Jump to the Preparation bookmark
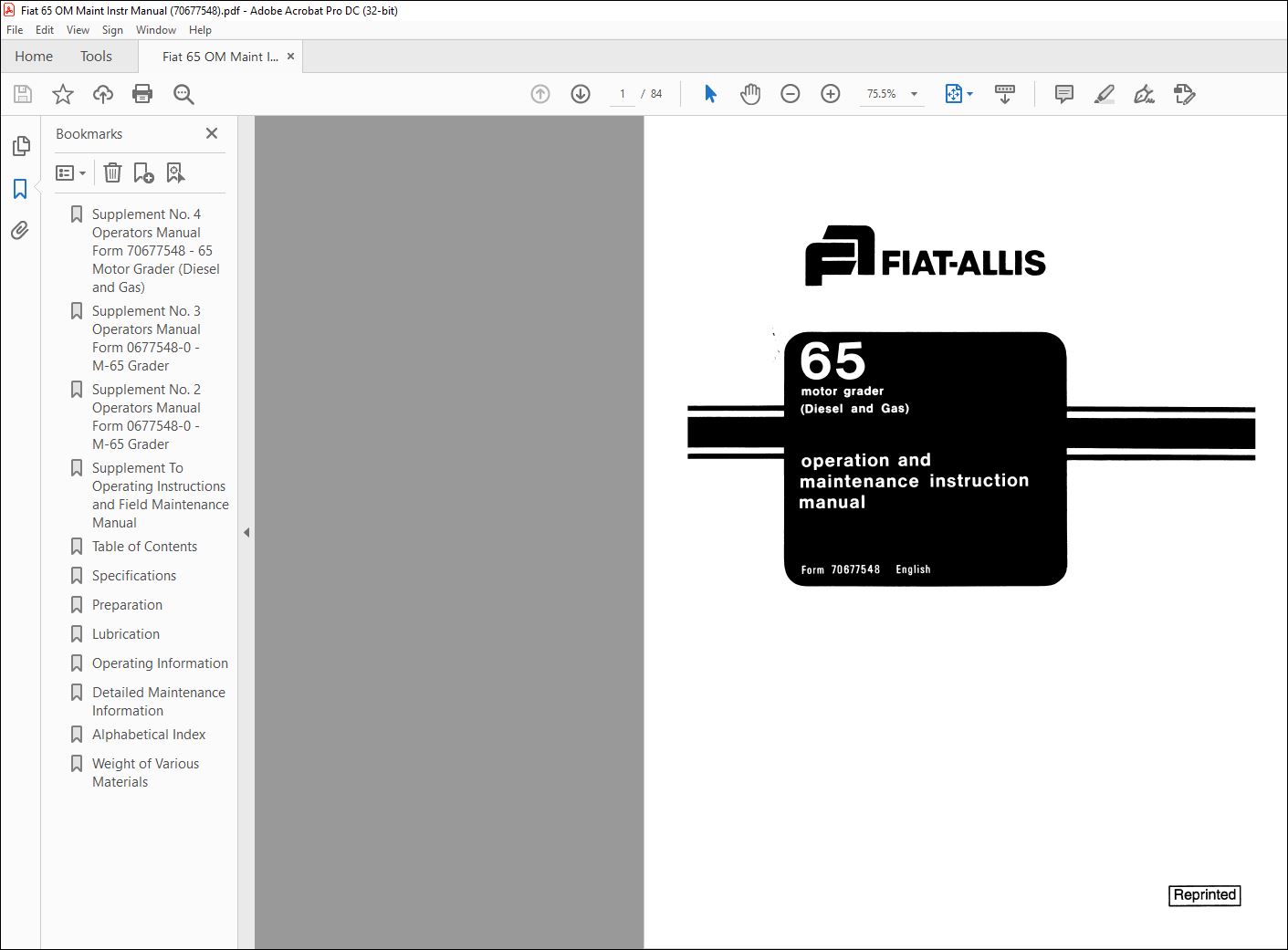 point(127,605)
